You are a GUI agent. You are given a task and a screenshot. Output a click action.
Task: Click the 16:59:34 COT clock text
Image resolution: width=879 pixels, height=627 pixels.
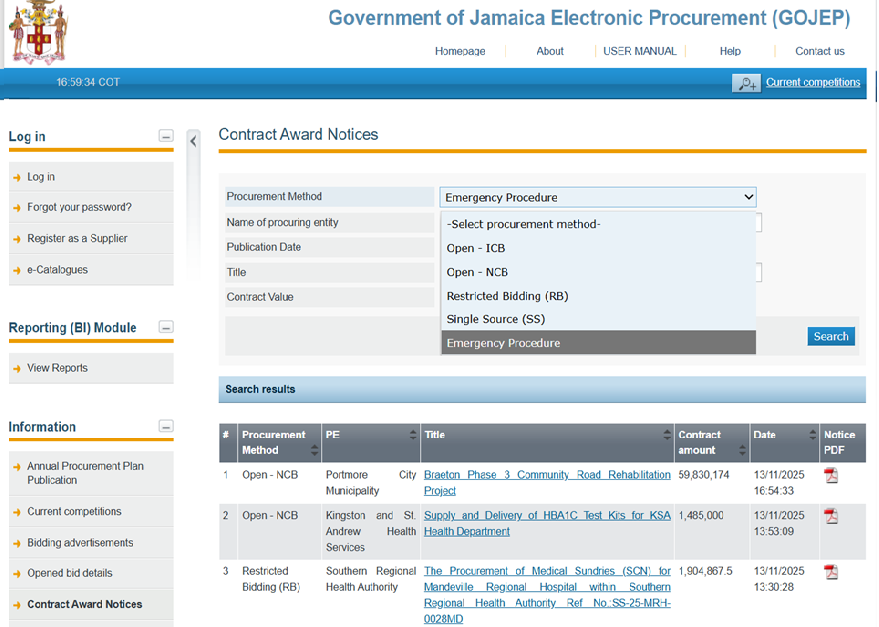tap(88, 82)
